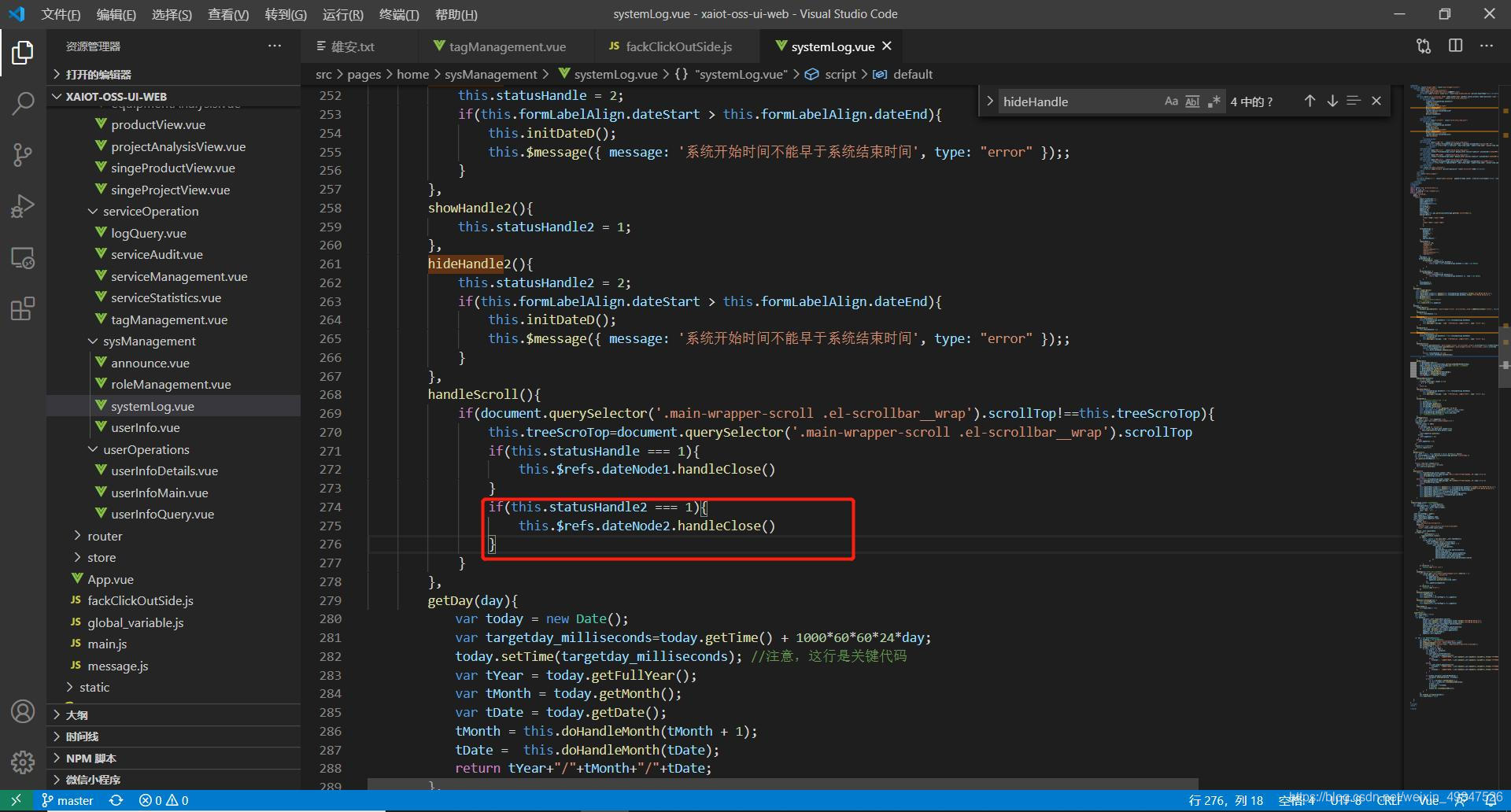Click the cursor position 行 276, 列 18

click(1225, 800)
